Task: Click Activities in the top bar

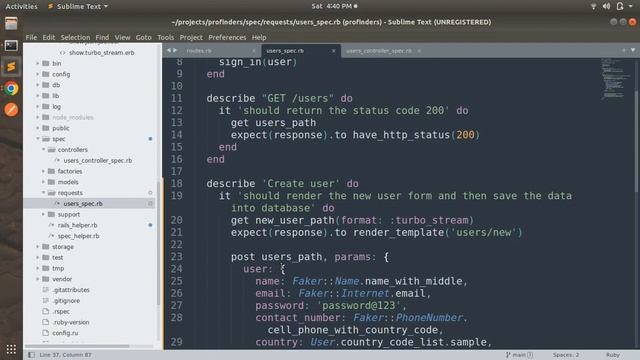Action: [21, 6]
